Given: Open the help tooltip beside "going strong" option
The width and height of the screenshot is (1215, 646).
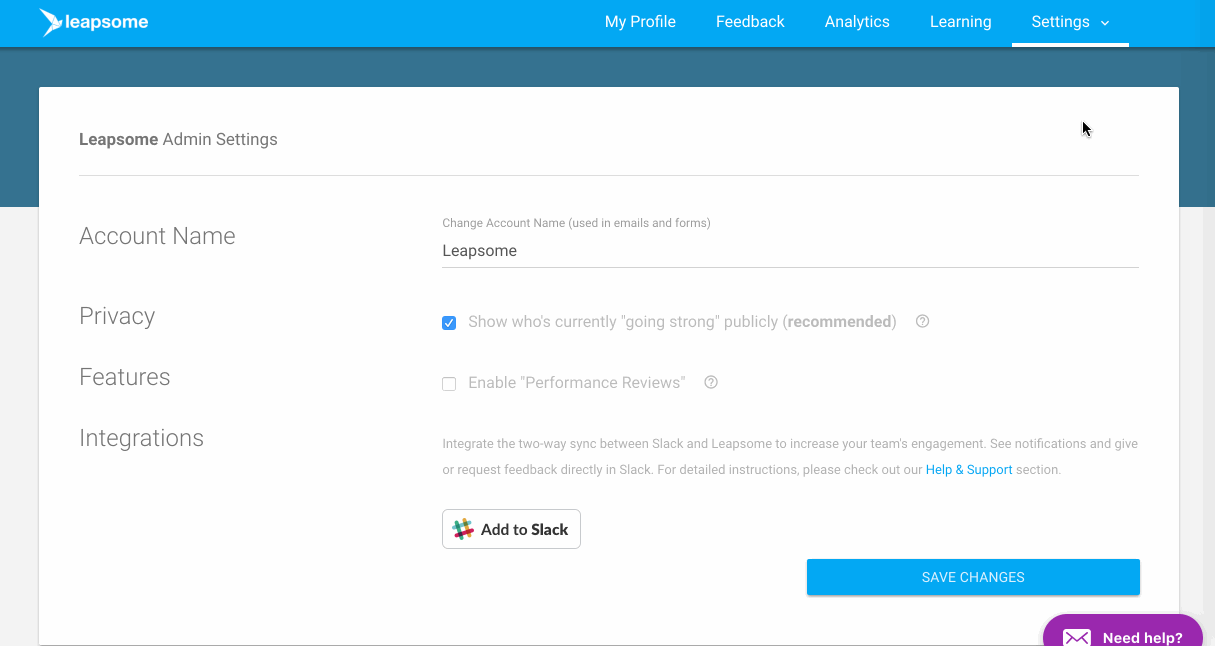Looking at the screenshot, I should click(x=923, y=322).
